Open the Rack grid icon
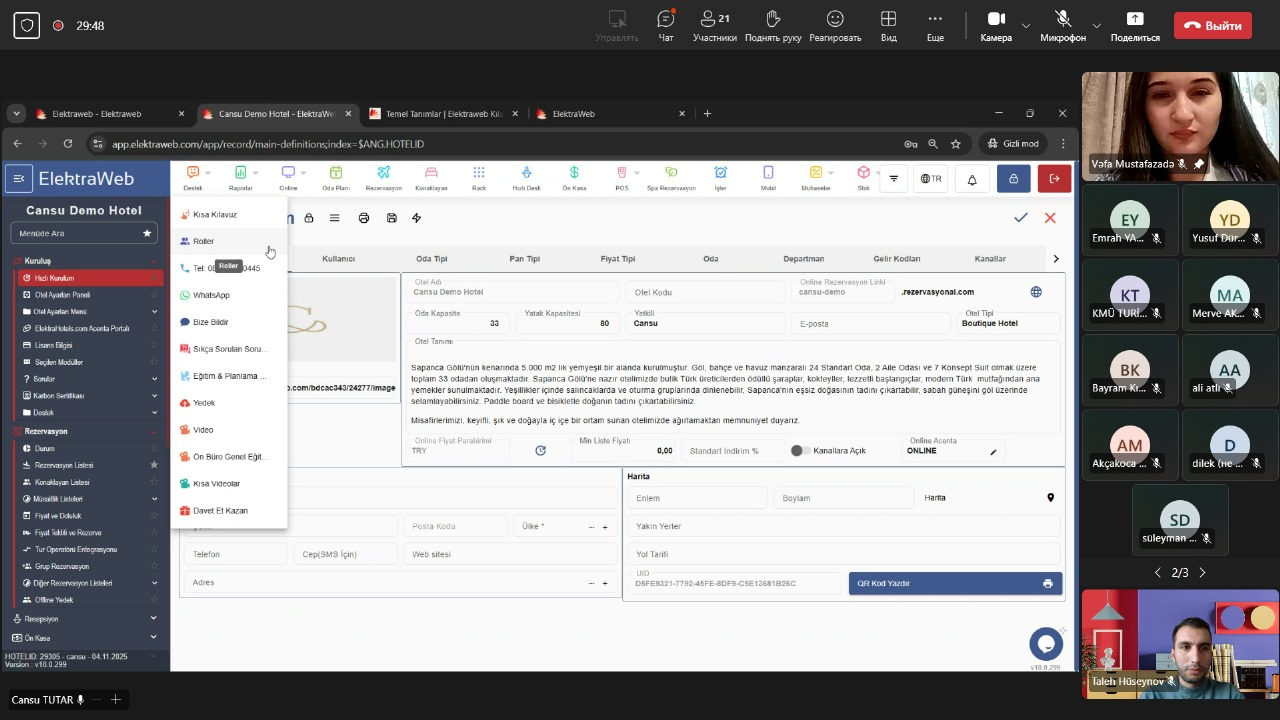The image size is (1280, 720). tap(479, 174)
